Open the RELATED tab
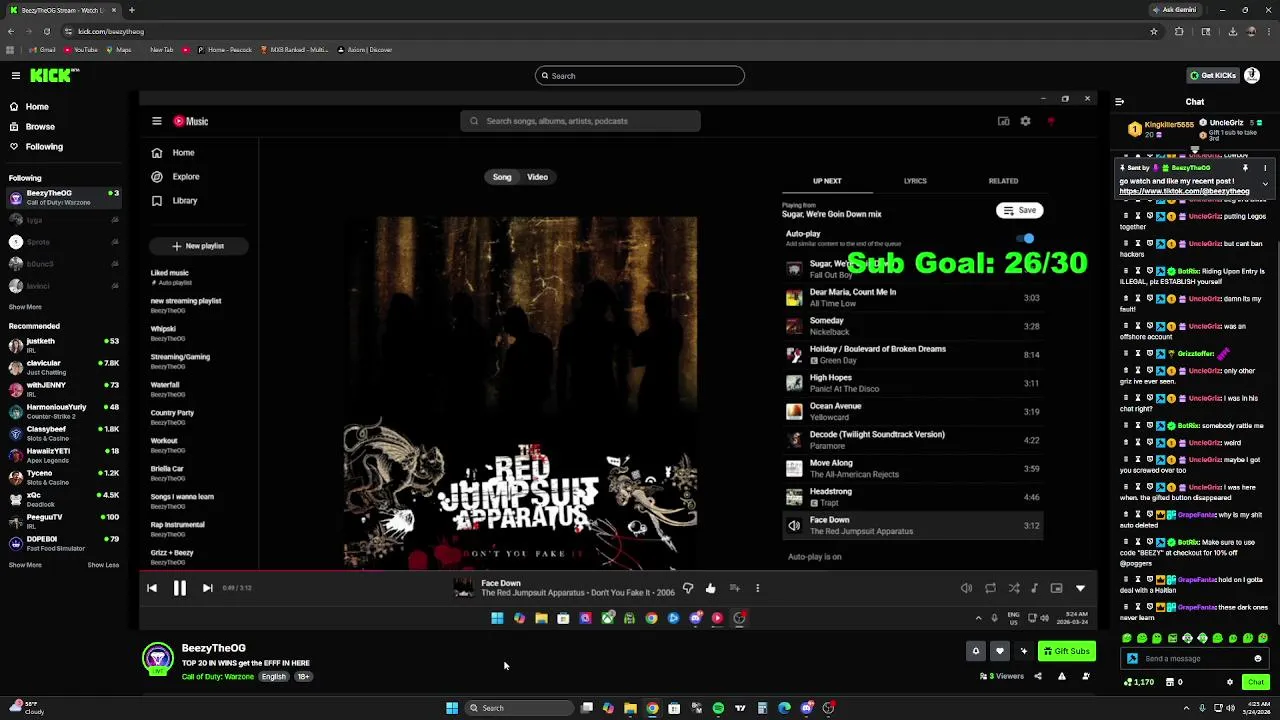 pyautogui.click(x=1003, y=181)
